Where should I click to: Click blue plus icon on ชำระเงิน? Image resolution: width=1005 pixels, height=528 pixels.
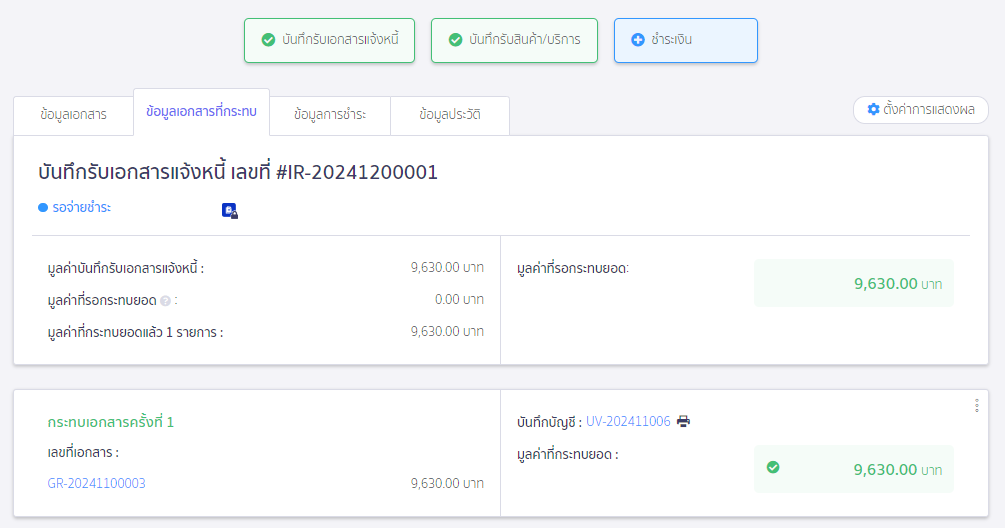click(638, 40)
